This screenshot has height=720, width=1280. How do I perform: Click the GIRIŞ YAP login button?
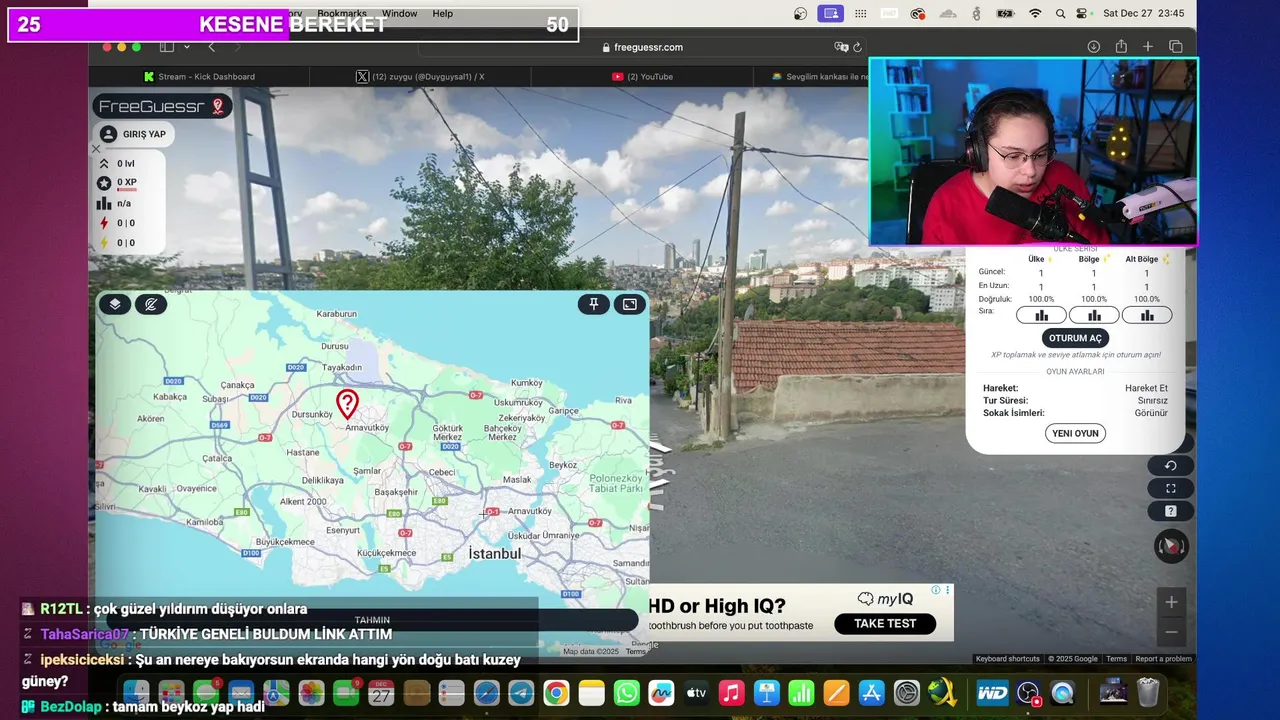(x=135, y=134)
